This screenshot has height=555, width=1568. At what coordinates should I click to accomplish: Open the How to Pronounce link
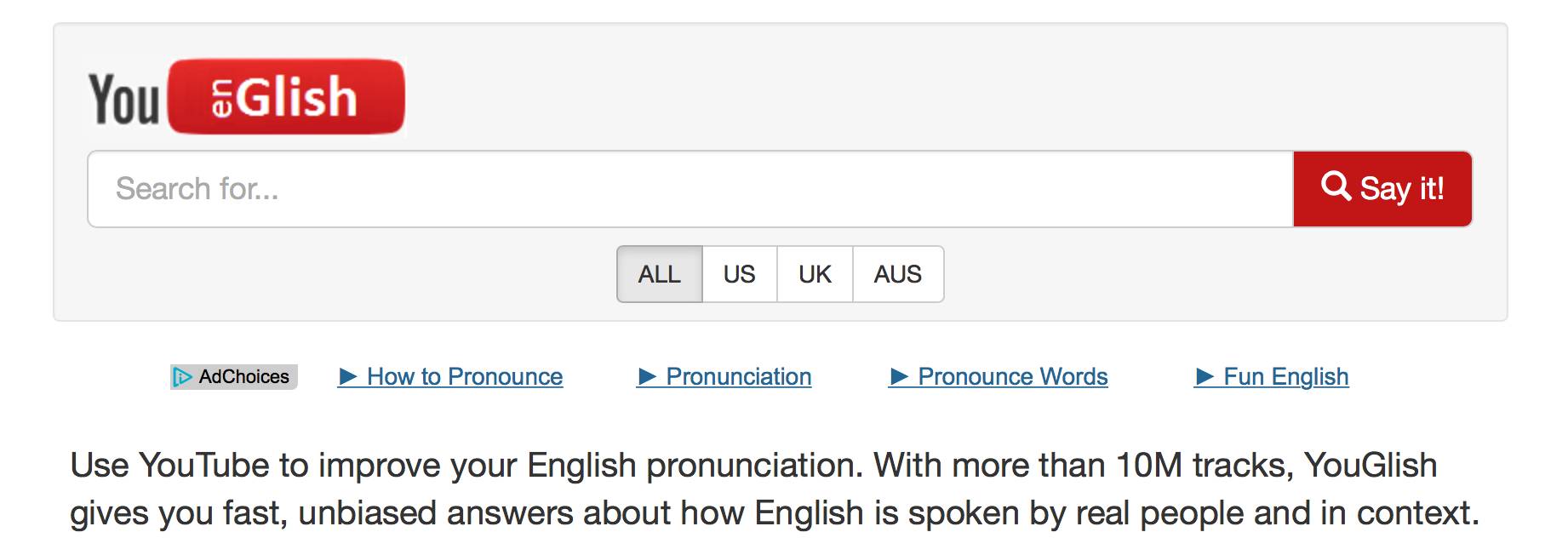465,376
